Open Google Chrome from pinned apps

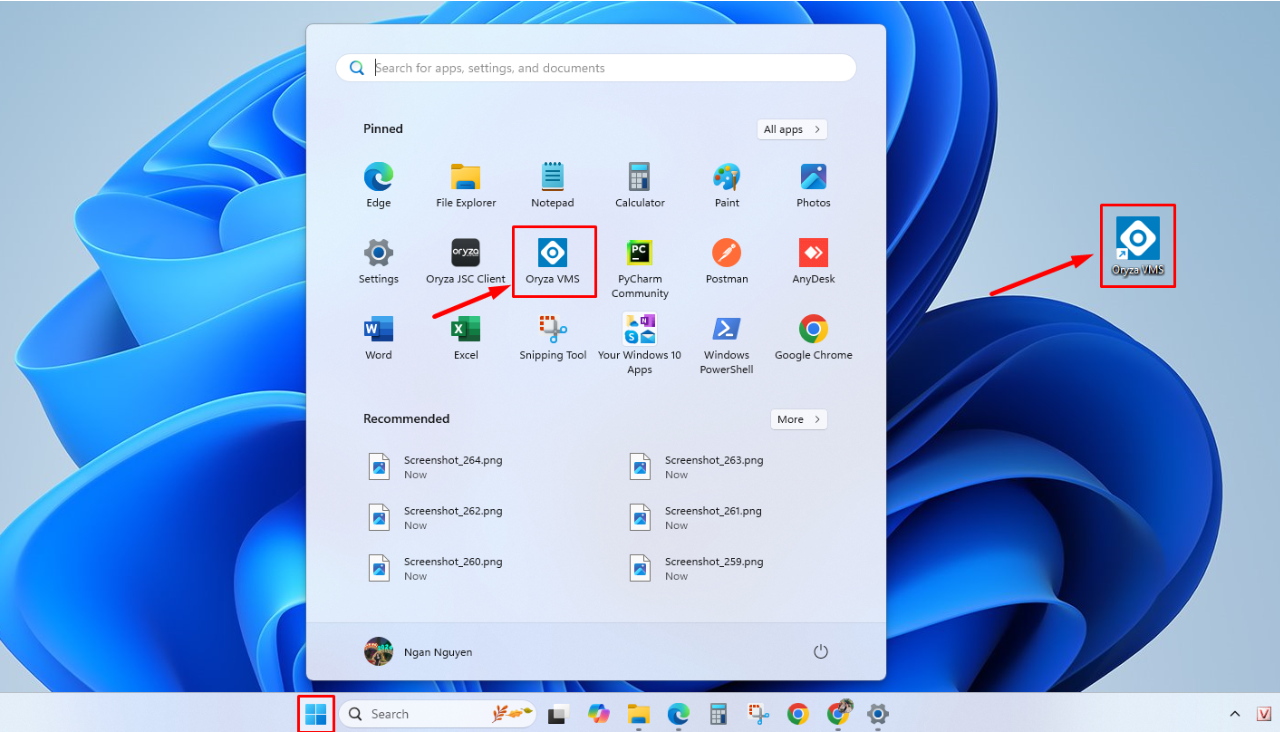coord(813,337)
